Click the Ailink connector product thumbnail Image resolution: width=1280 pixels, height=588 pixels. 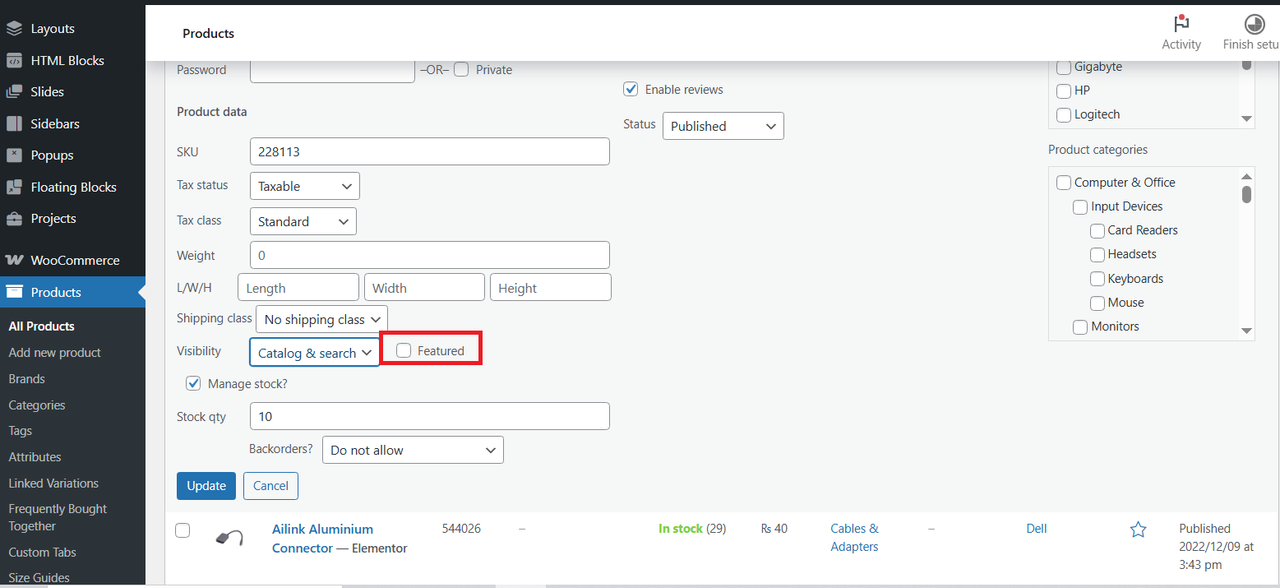[x=229, y=537]
